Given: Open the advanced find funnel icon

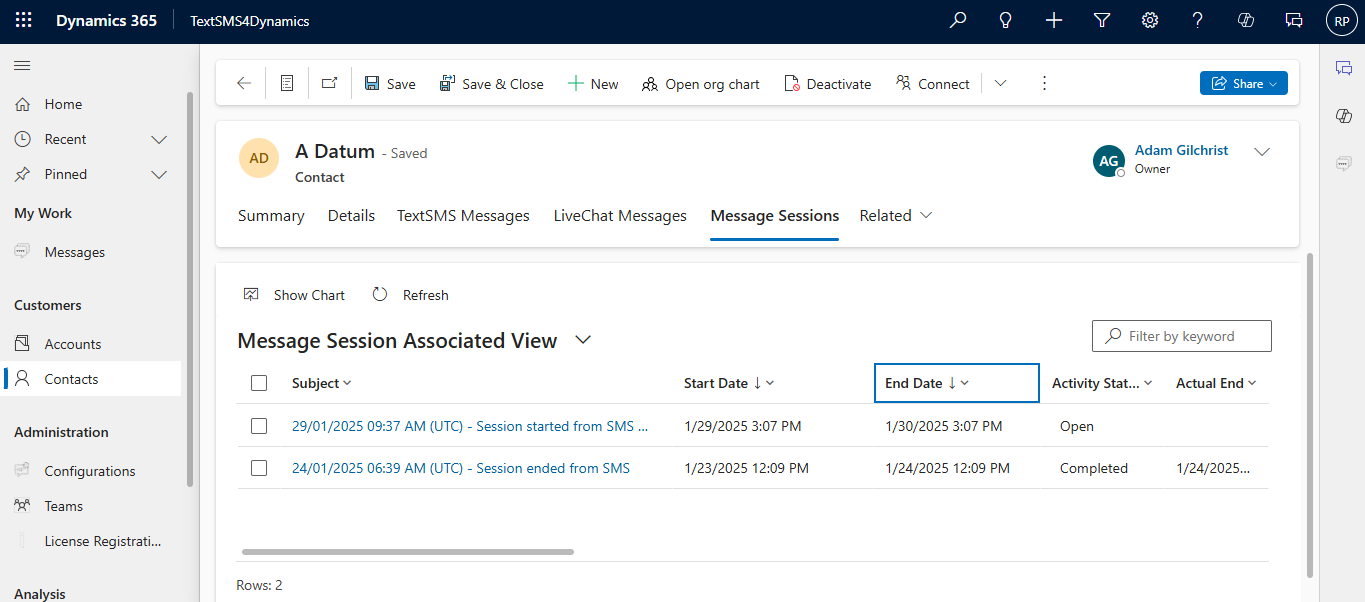Looking at the screenshot, I should click(x=1102, y=20).
